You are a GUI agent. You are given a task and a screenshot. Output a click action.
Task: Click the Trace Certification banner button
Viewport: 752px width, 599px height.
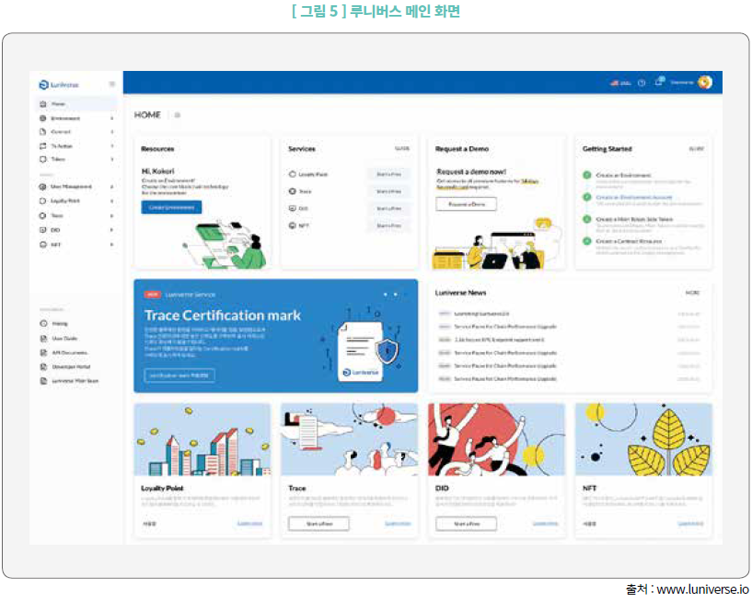coord(179,376)
